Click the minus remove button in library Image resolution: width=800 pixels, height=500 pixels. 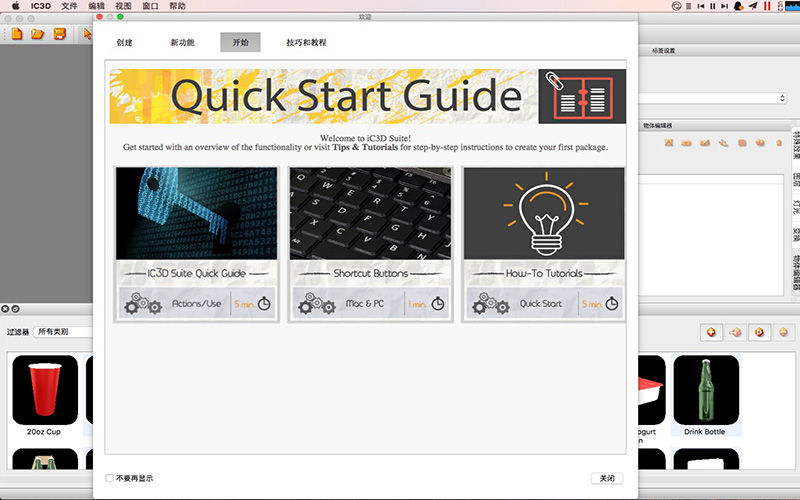(783, 333)
